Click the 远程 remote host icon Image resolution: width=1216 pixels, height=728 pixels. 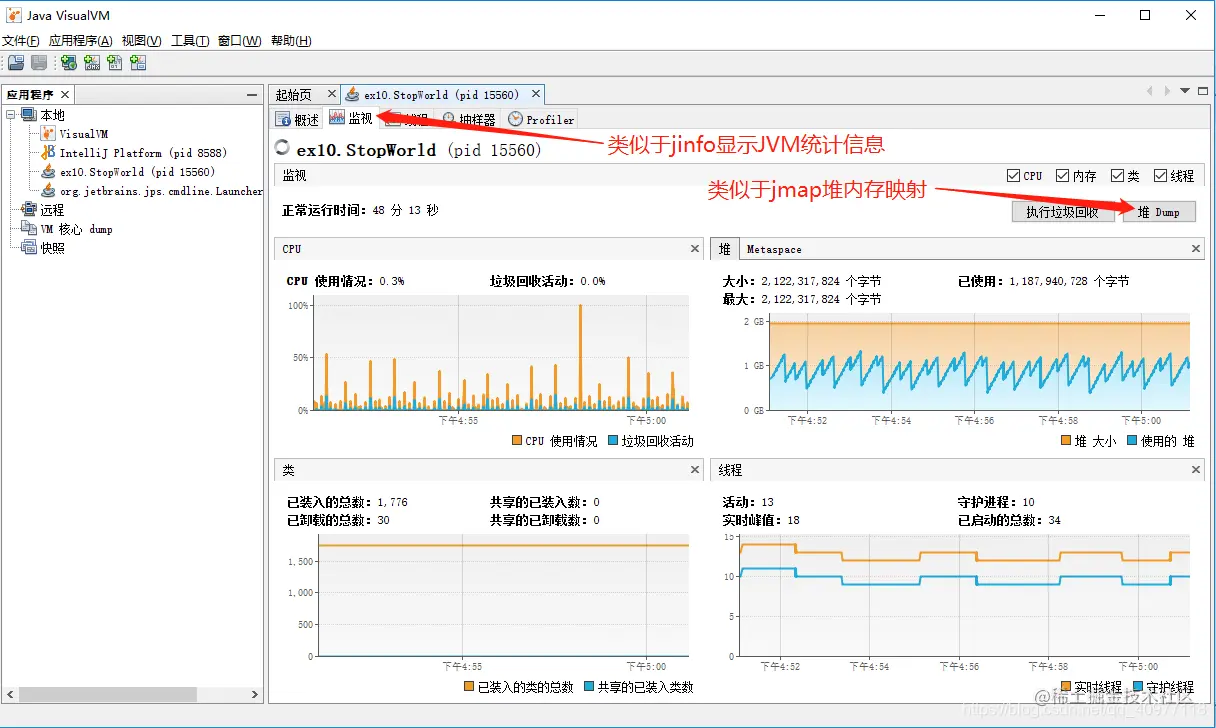click(x=28, y=209)
